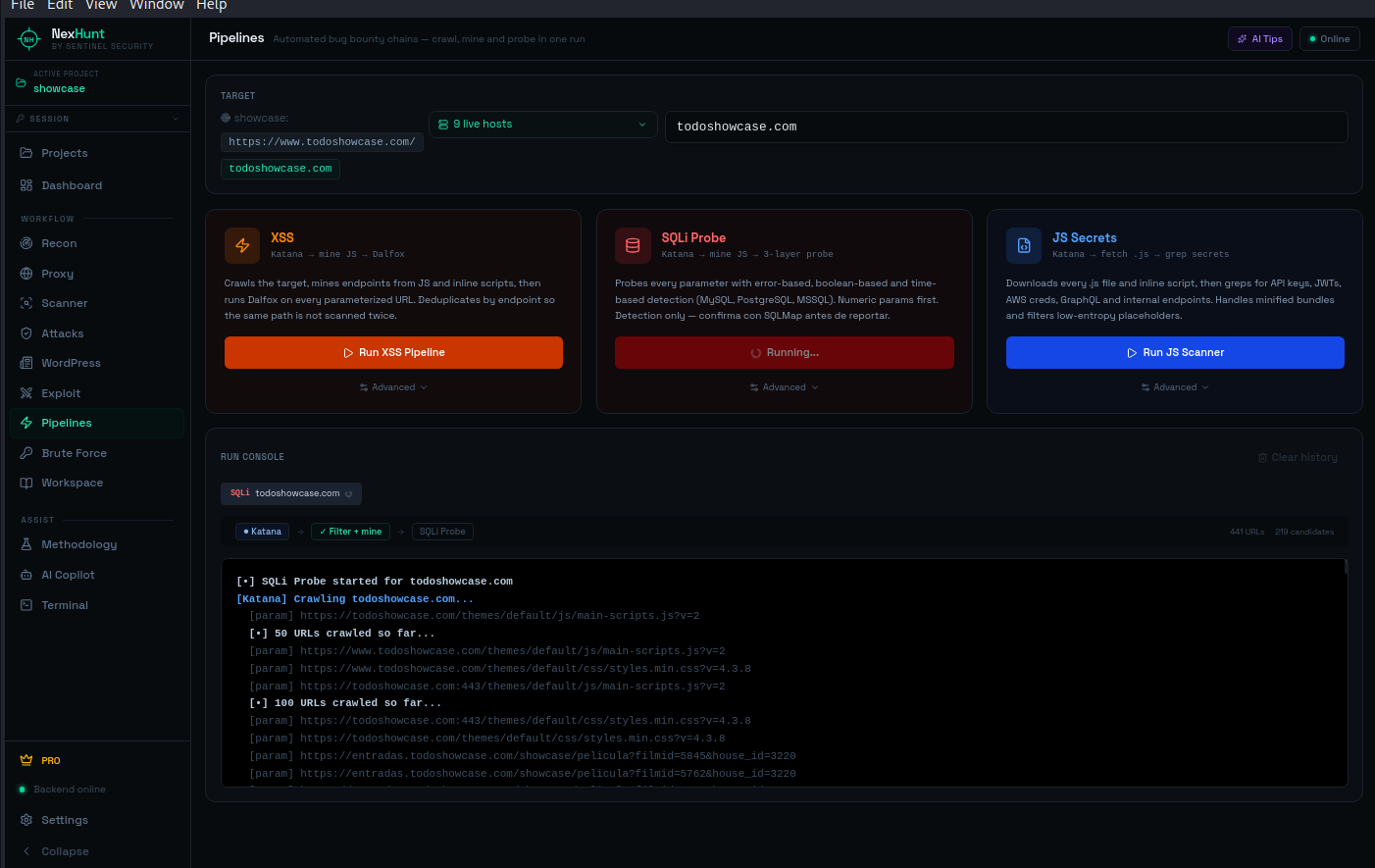Click the spinner icon on SQLi run tab

point(348,493)
